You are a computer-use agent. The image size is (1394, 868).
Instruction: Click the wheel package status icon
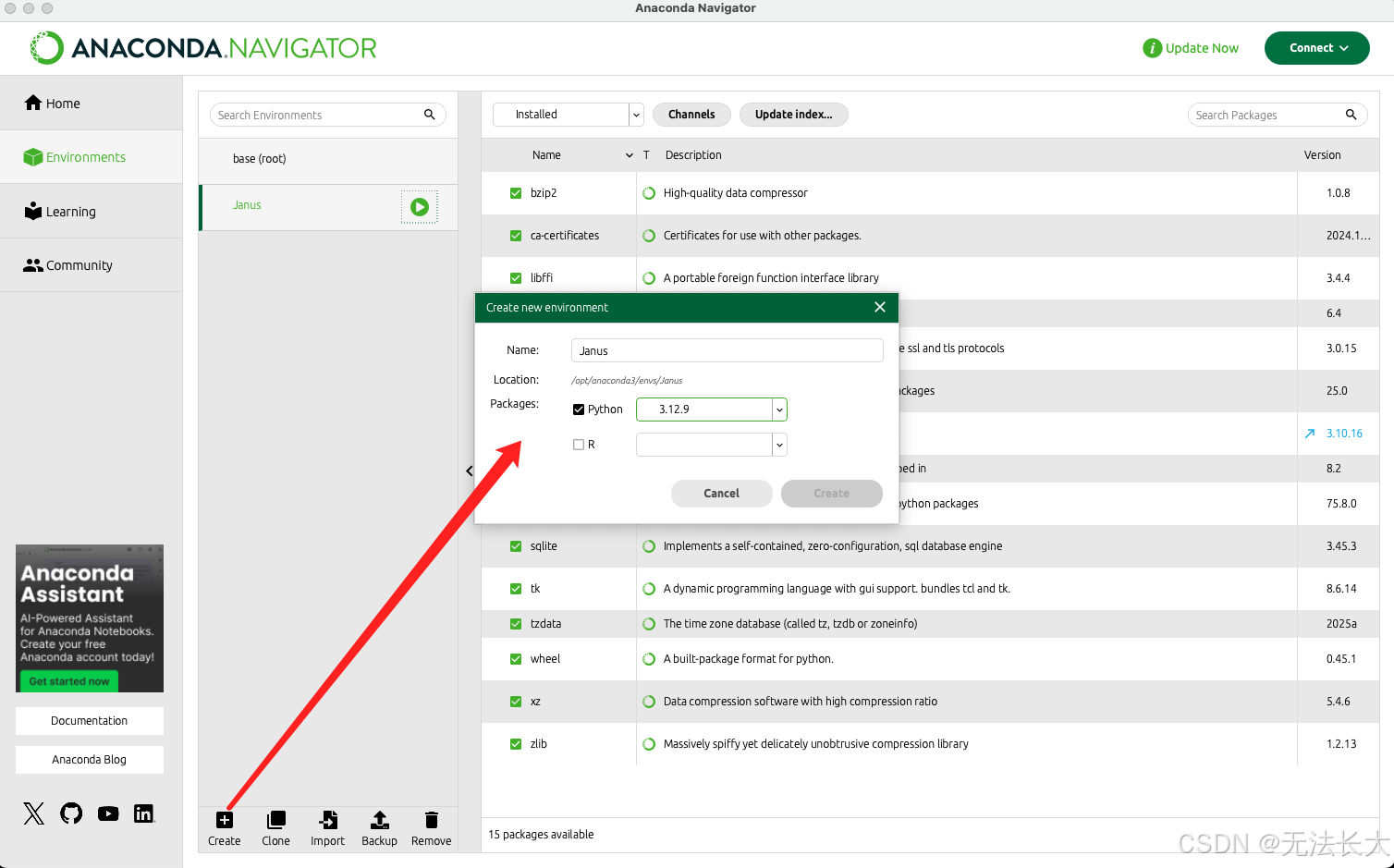pyautogui.click(x=649, y=659)
